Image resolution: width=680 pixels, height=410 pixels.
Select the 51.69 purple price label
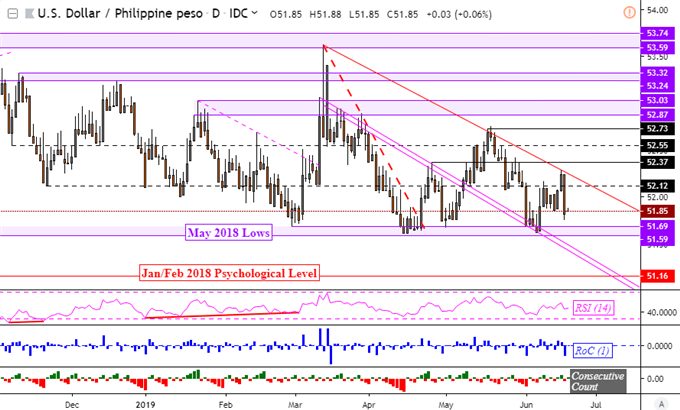(657, 226)
